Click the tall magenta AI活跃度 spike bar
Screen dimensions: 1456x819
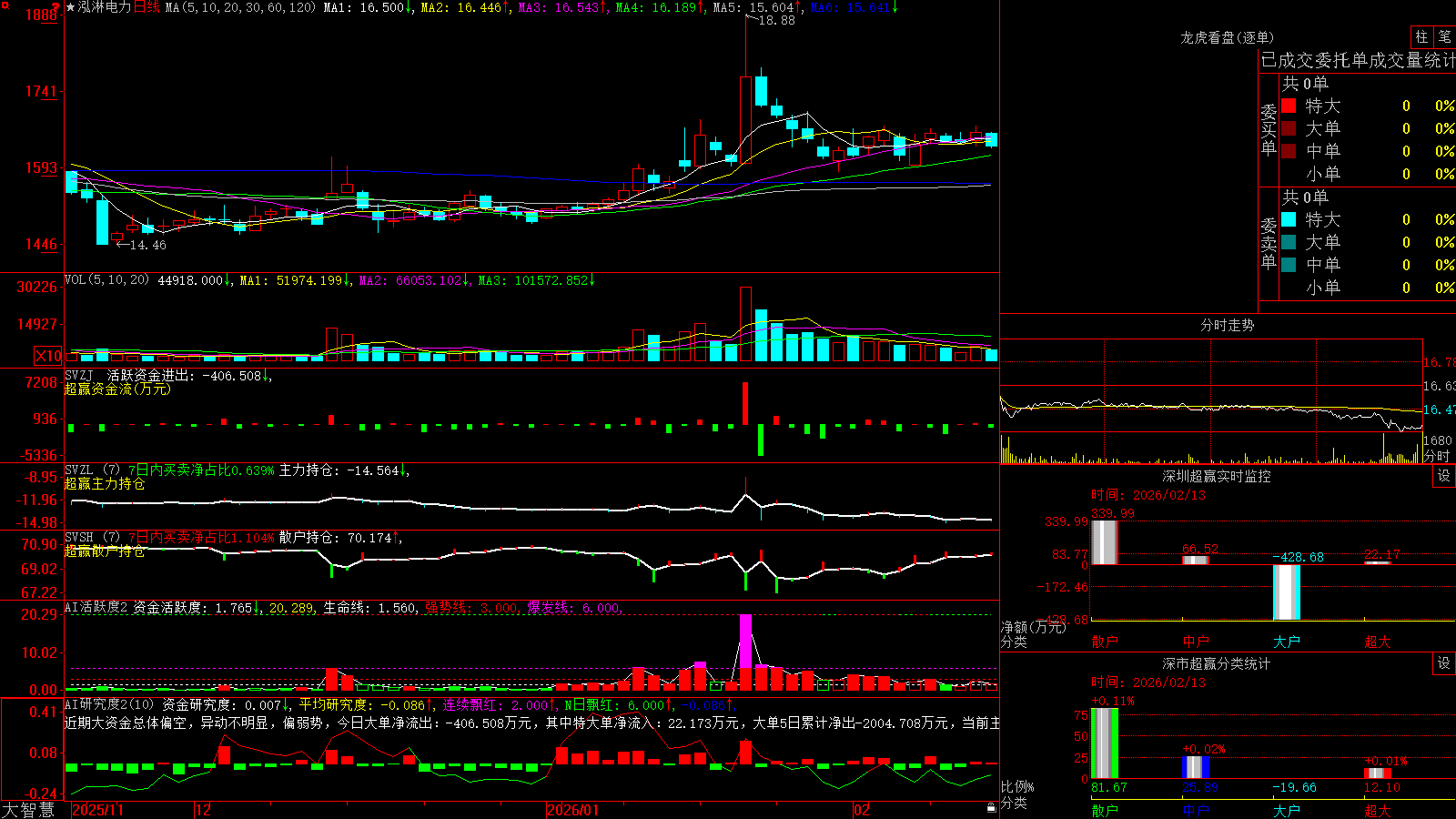pos(746,642)
